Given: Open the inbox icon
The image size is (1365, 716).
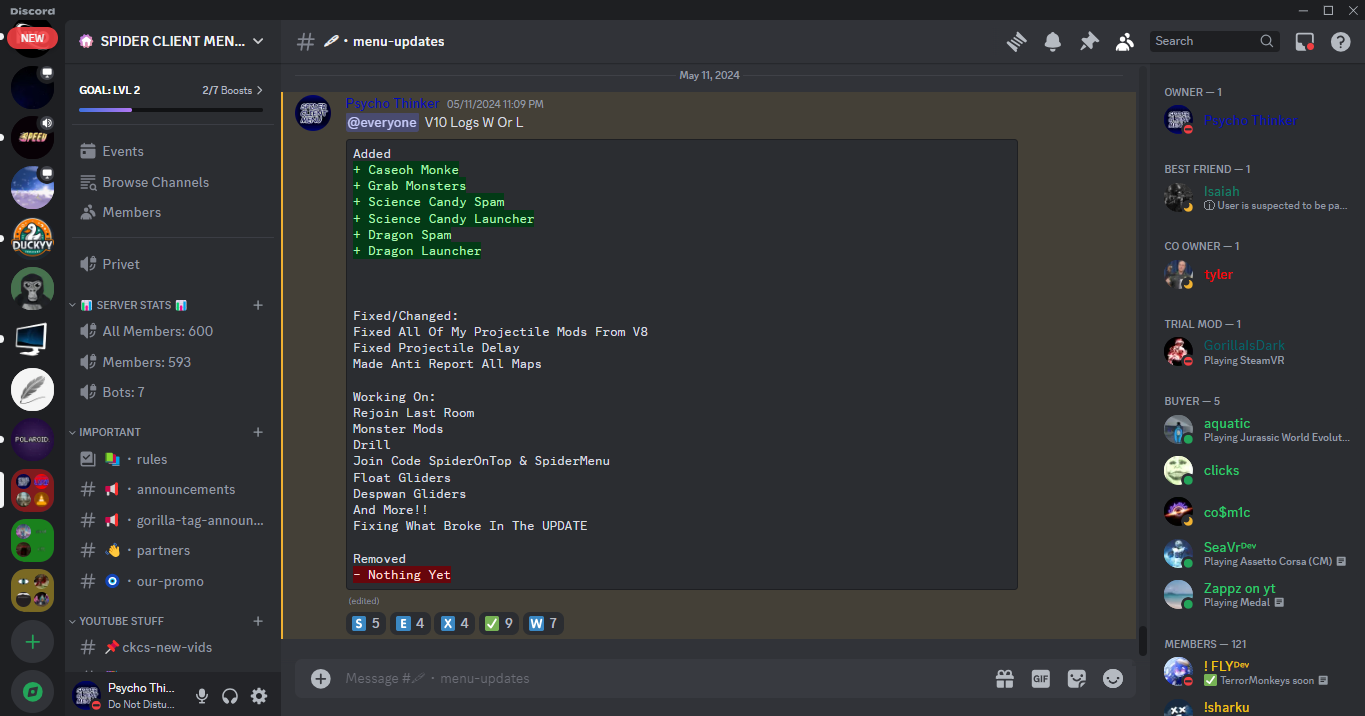Looking at the screenshot, I should pos(1304,41).
